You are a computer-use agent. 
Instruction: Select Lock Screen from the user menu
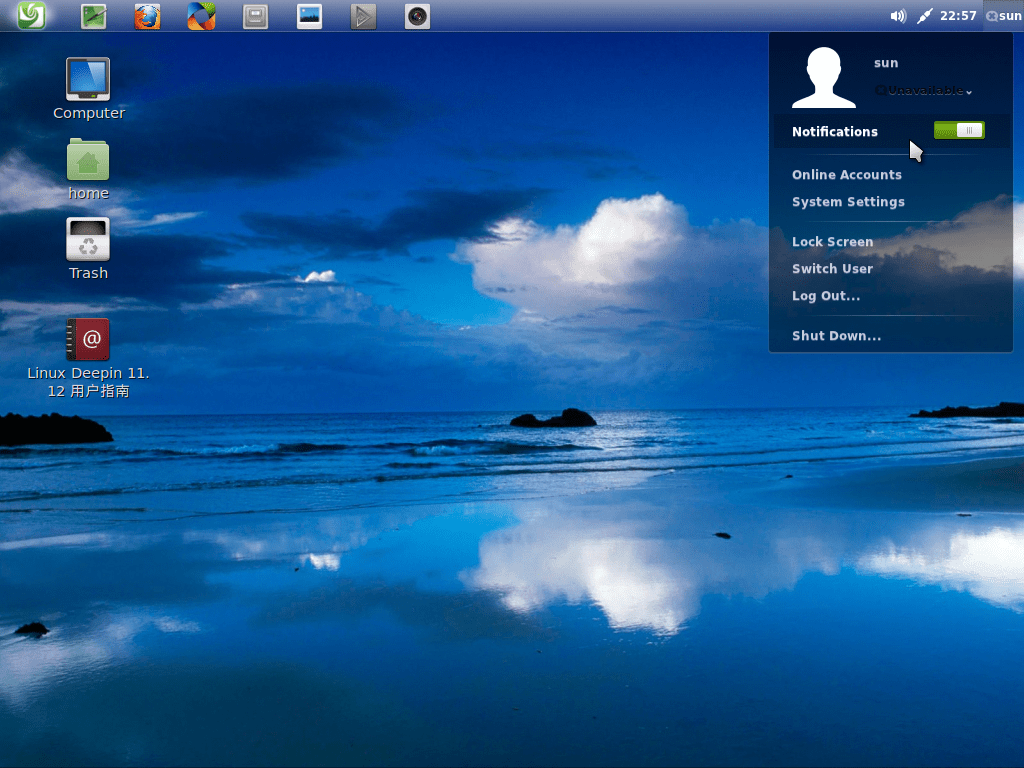coord(833,241)
